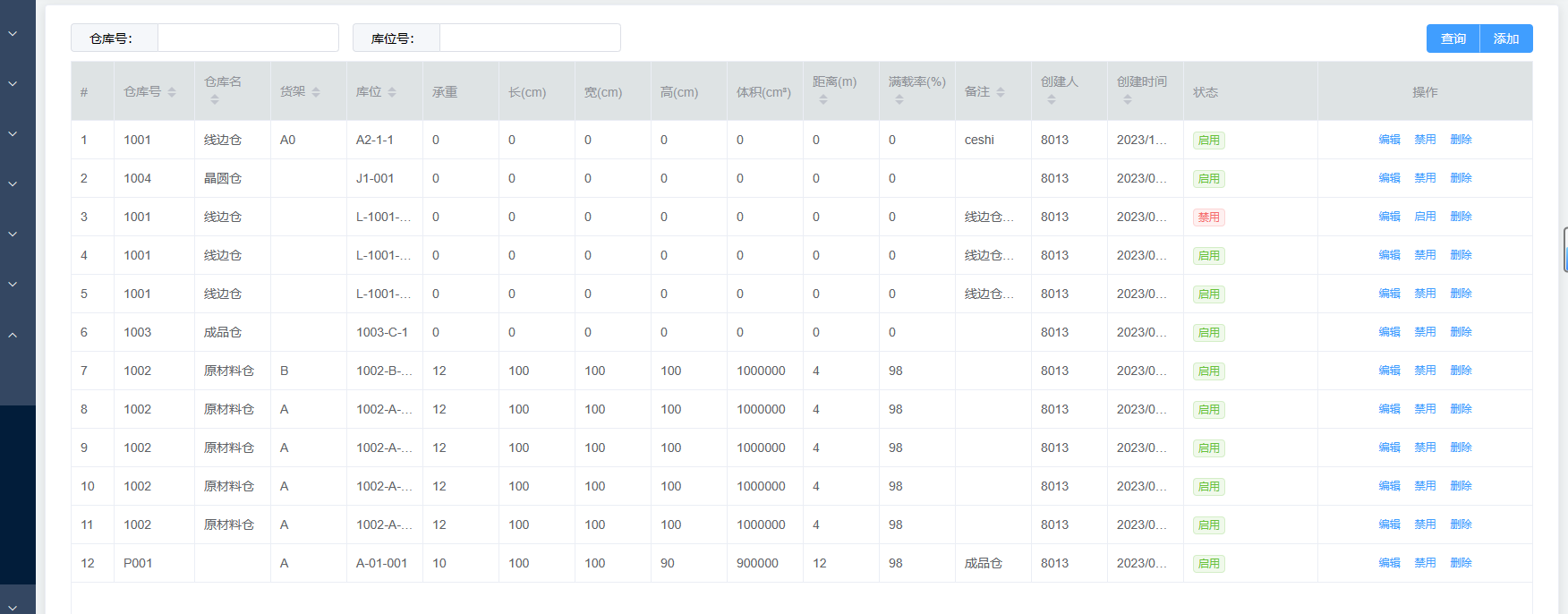The height and width of the screenshot is (614, 1568).
Task: Enable the disabled row 3 location
Action: (1425, 217)
